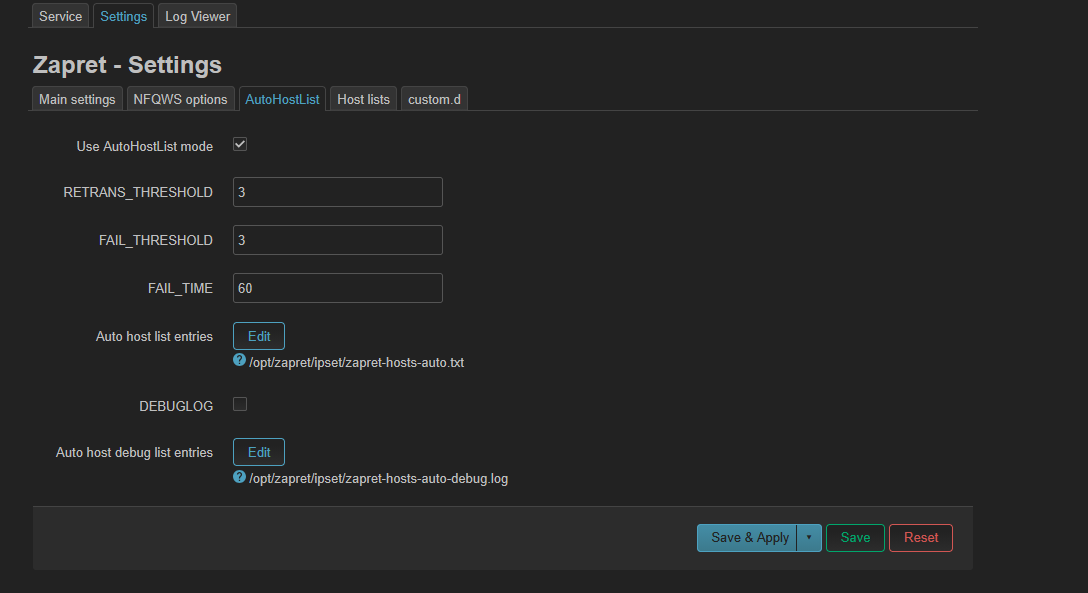Select the Main settings tab

coord(77,99)
